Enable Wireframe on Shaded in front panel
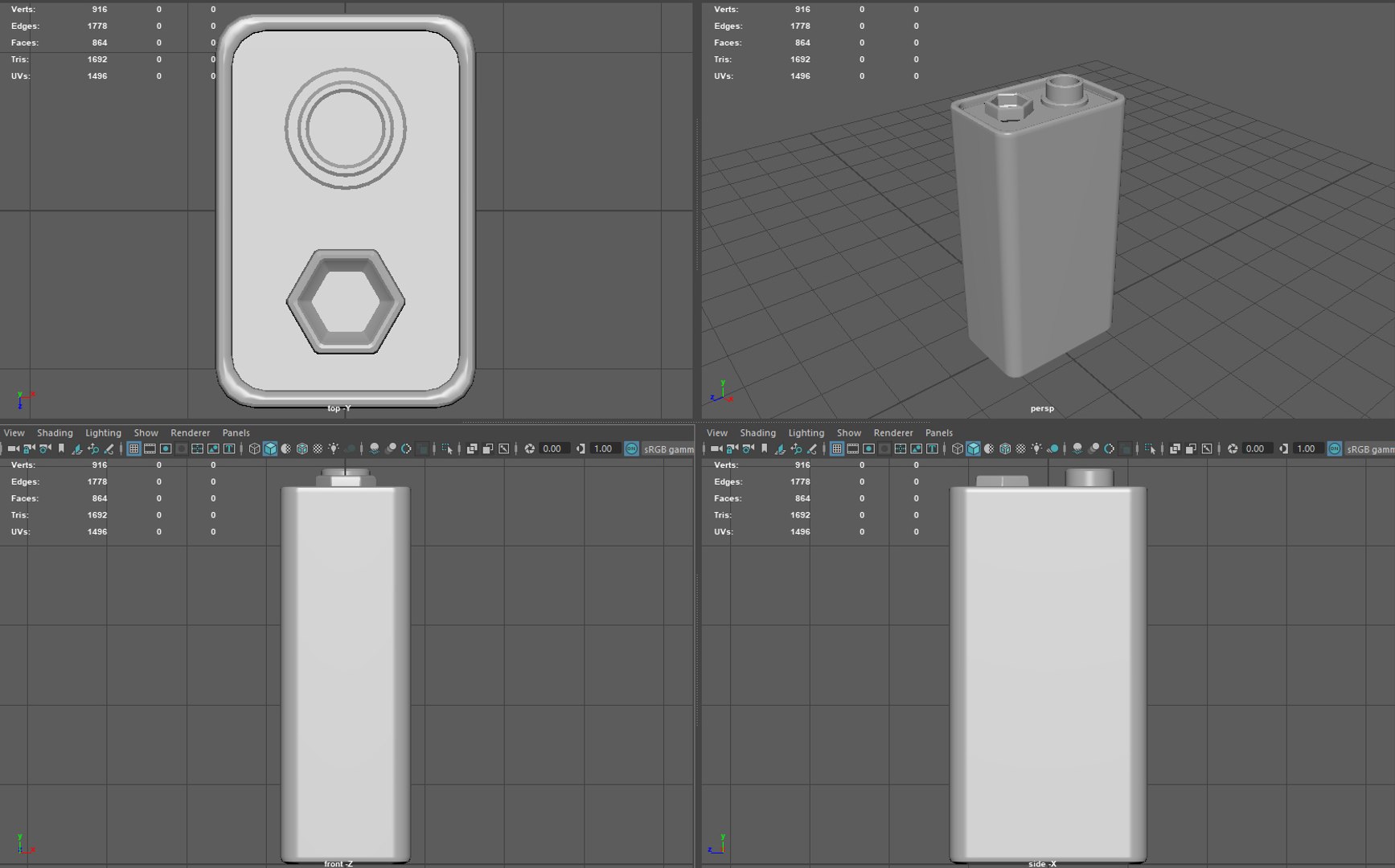The image size is (1395, 868). [302, 448]
